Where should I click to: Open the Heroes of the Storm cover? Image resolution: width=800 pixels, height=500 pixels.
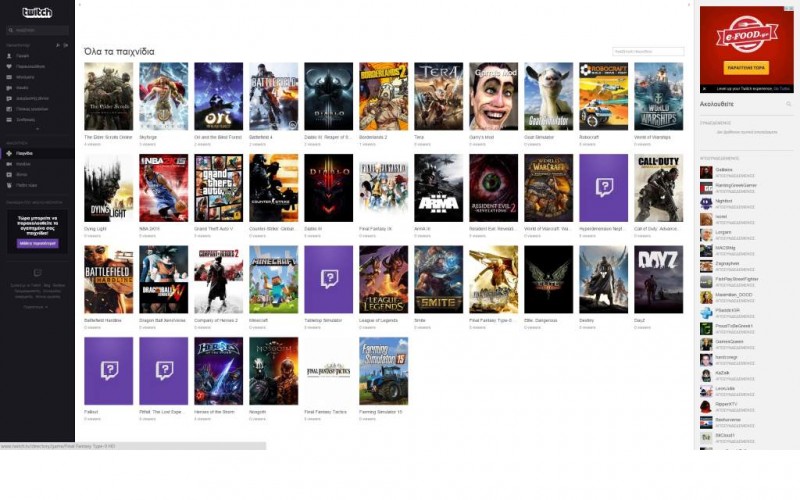(218, 371)
